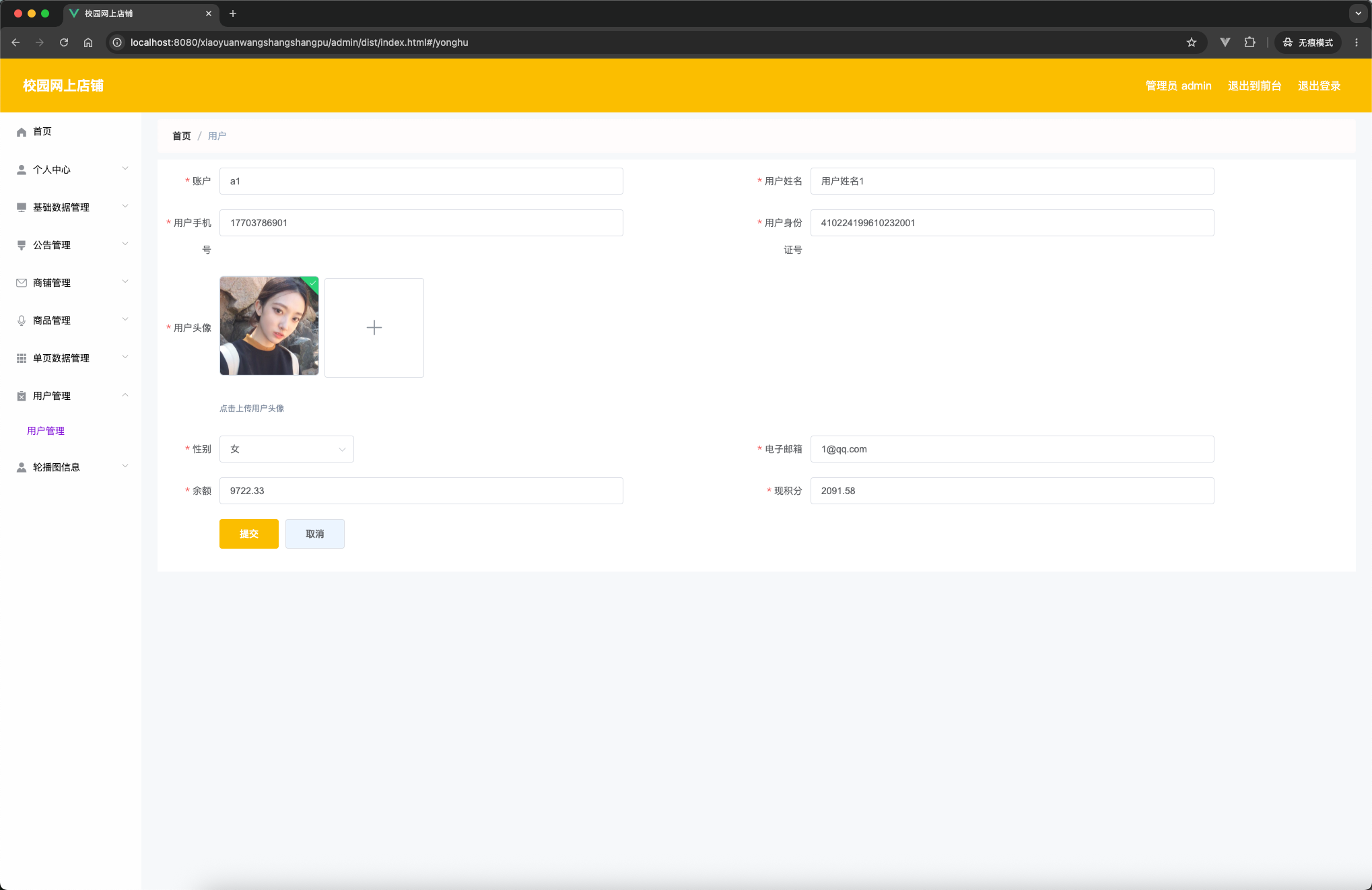Open the 商品管理 sidebar menu
This screenshot has width=1372, height=890.
tap(71, 320)
